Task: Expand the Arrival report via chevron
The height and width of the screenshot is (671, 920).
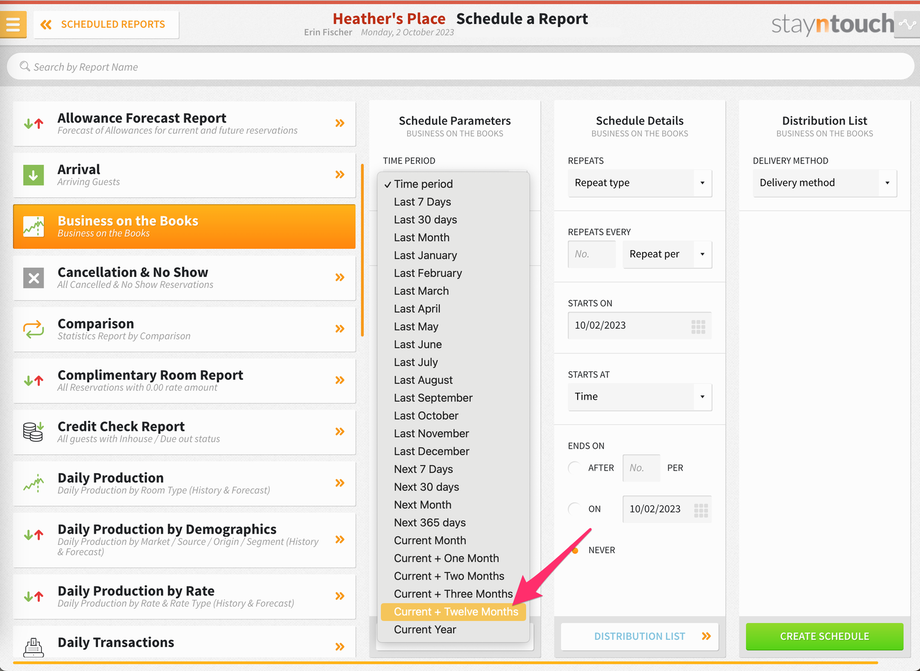Action: 340,174
